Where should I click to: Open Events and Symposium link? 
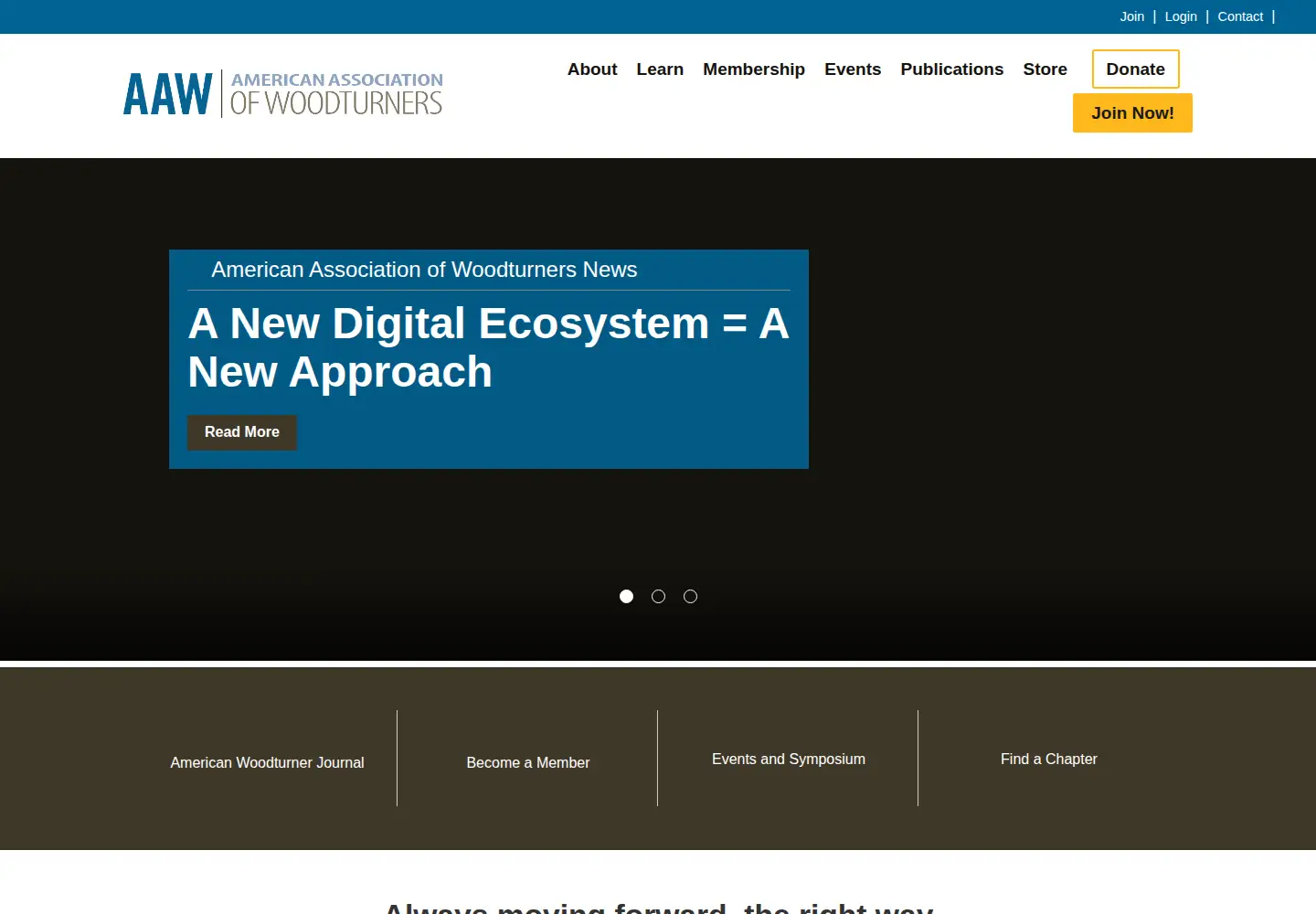pos(789,759)
